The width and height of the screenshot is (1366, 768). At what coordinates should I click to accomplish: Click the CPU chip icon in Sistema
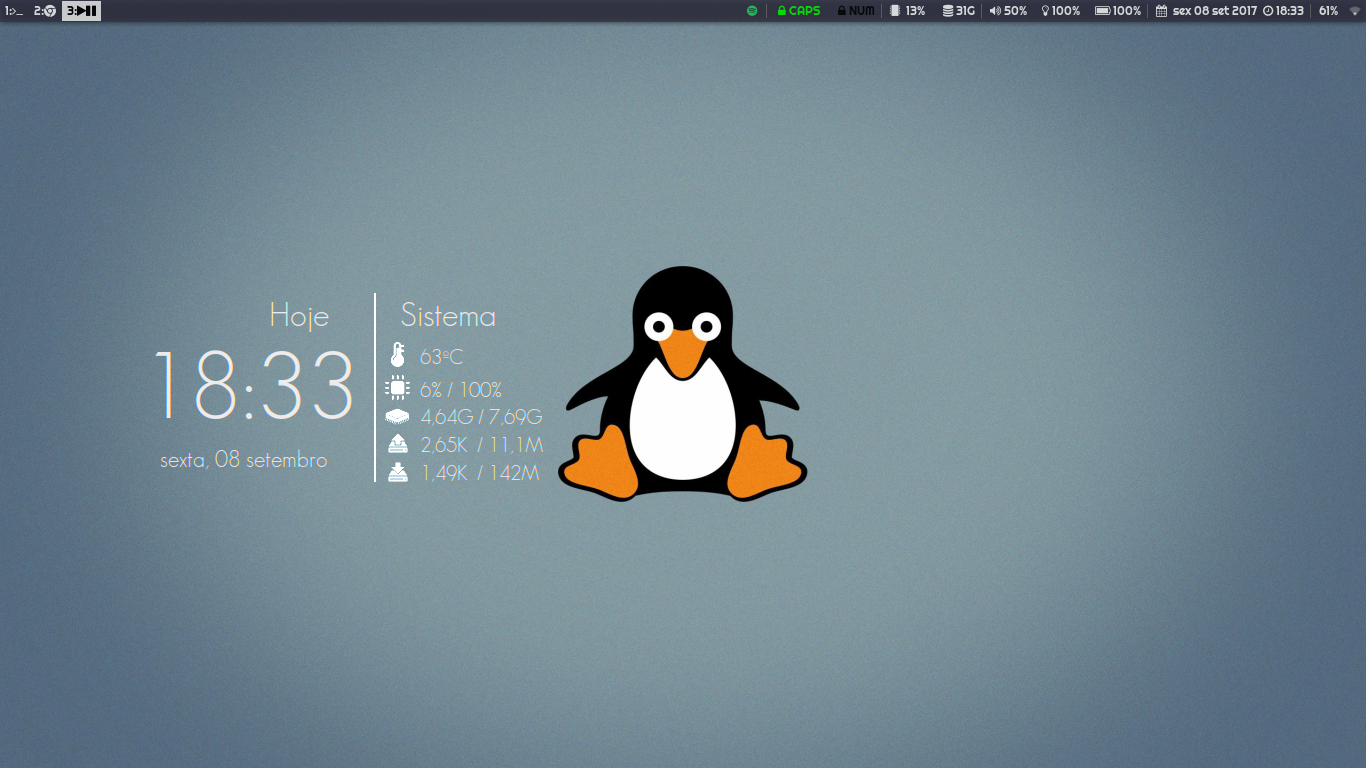397,388
